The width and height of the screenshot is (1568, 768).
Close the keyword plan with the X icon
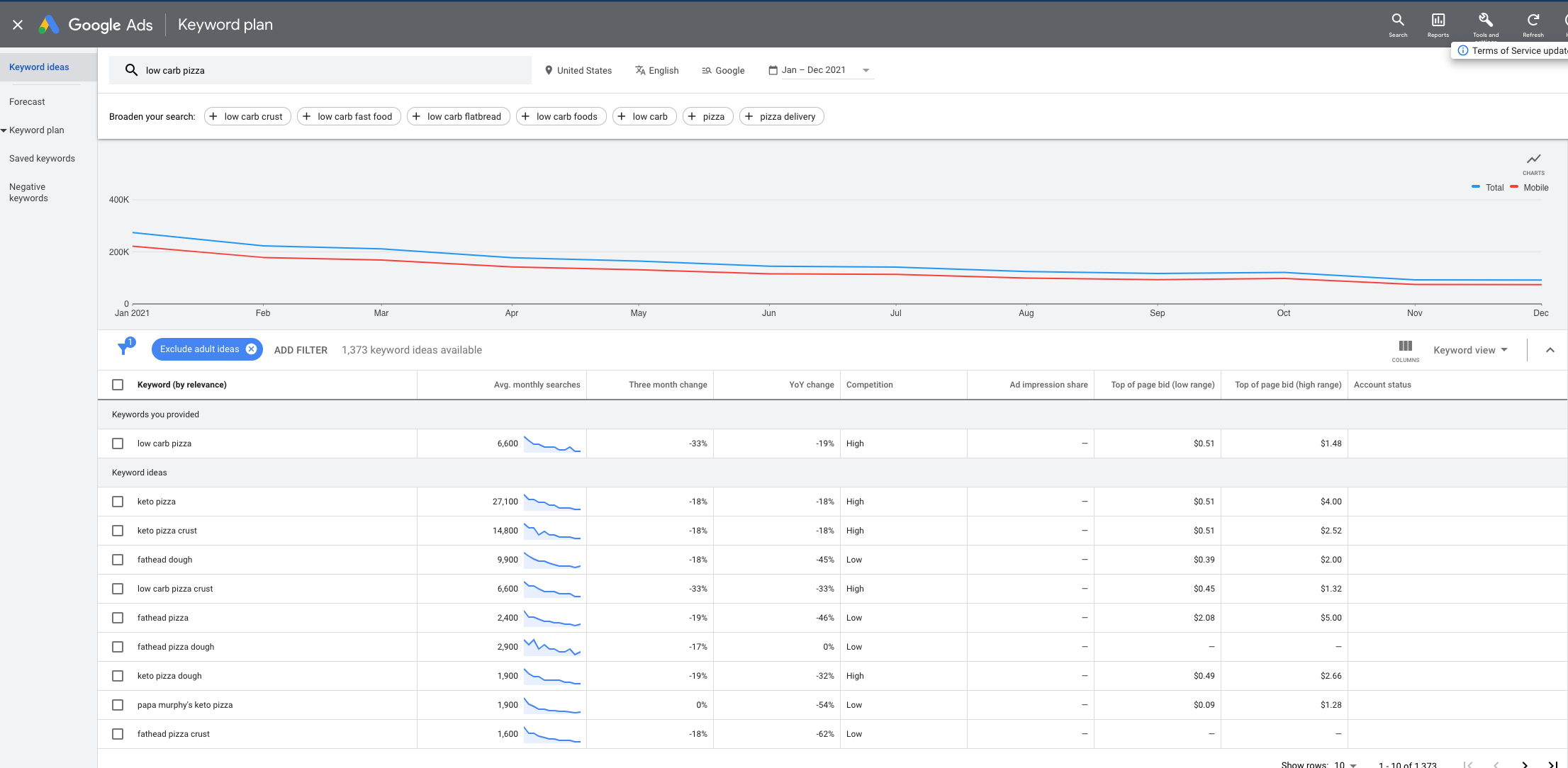pos(18,25)
